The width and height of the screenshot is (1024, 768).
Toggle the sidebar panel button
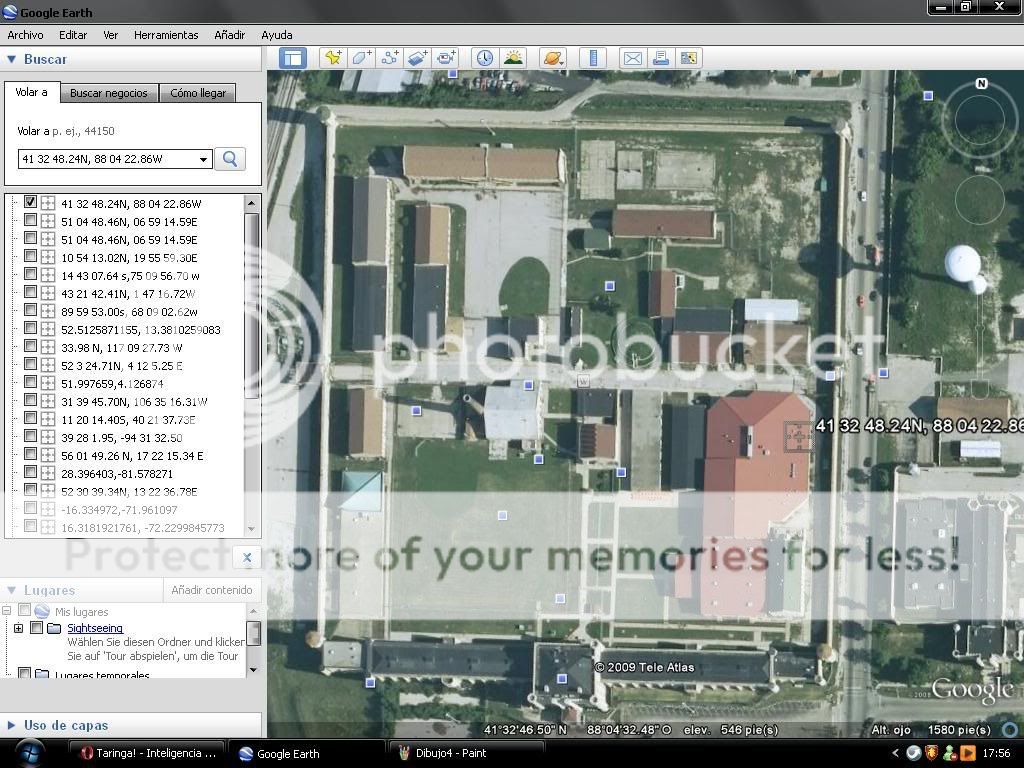[x=293, y=58]
